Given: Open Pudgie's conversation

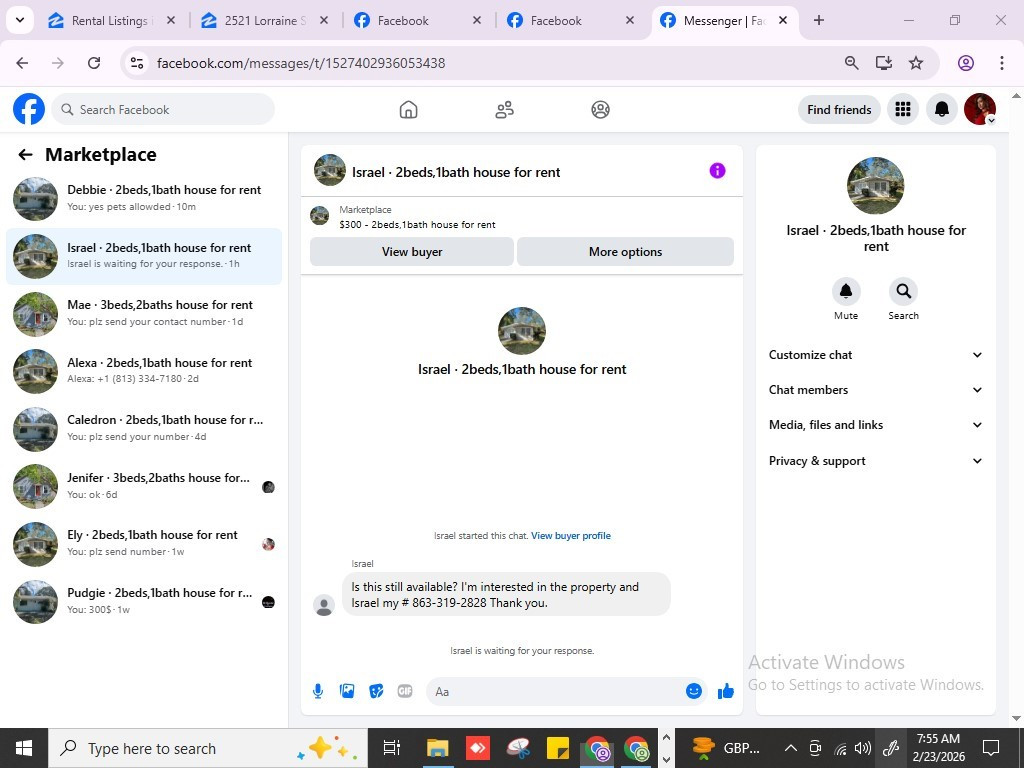Looking at the screenshot, I should (x=144, y=601).
